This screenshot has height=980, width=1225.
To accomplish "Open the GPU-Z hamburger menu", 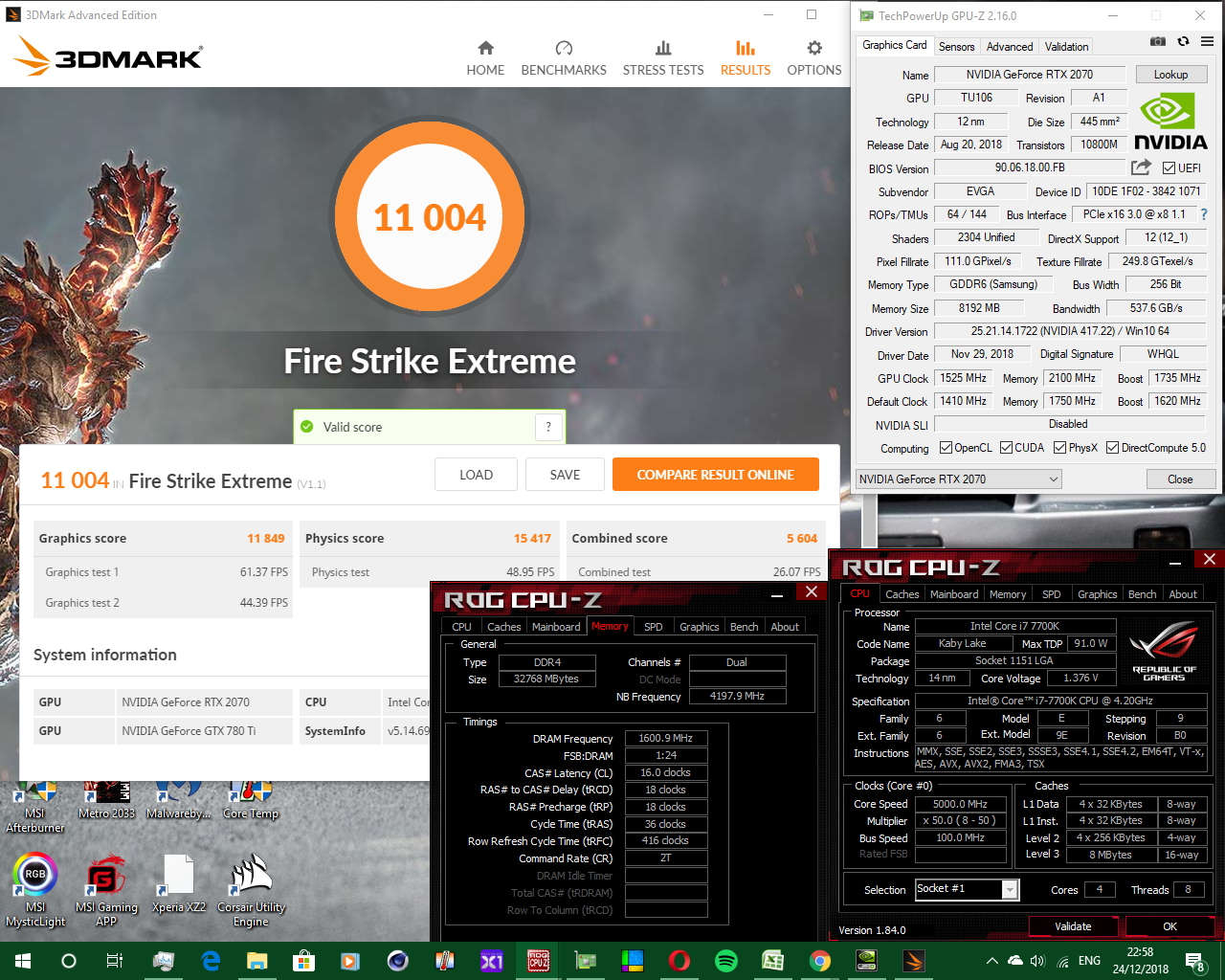I will click(1207, 42).
